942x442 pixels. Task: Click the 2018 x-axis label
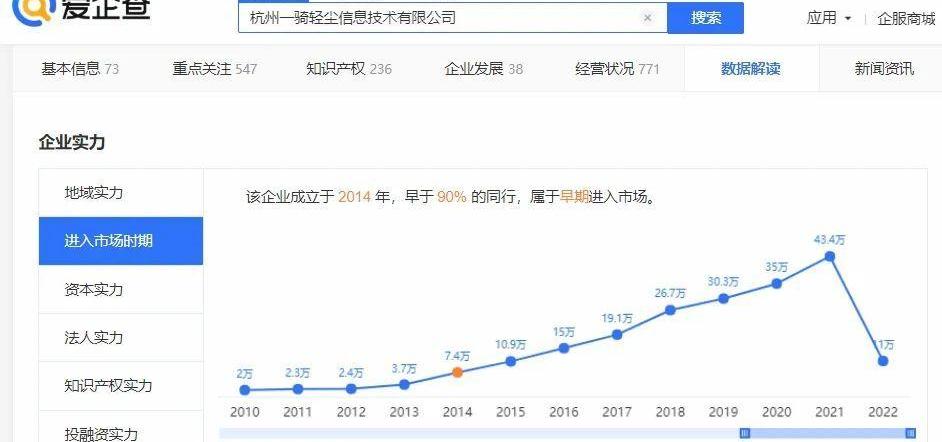click(670, 412)
